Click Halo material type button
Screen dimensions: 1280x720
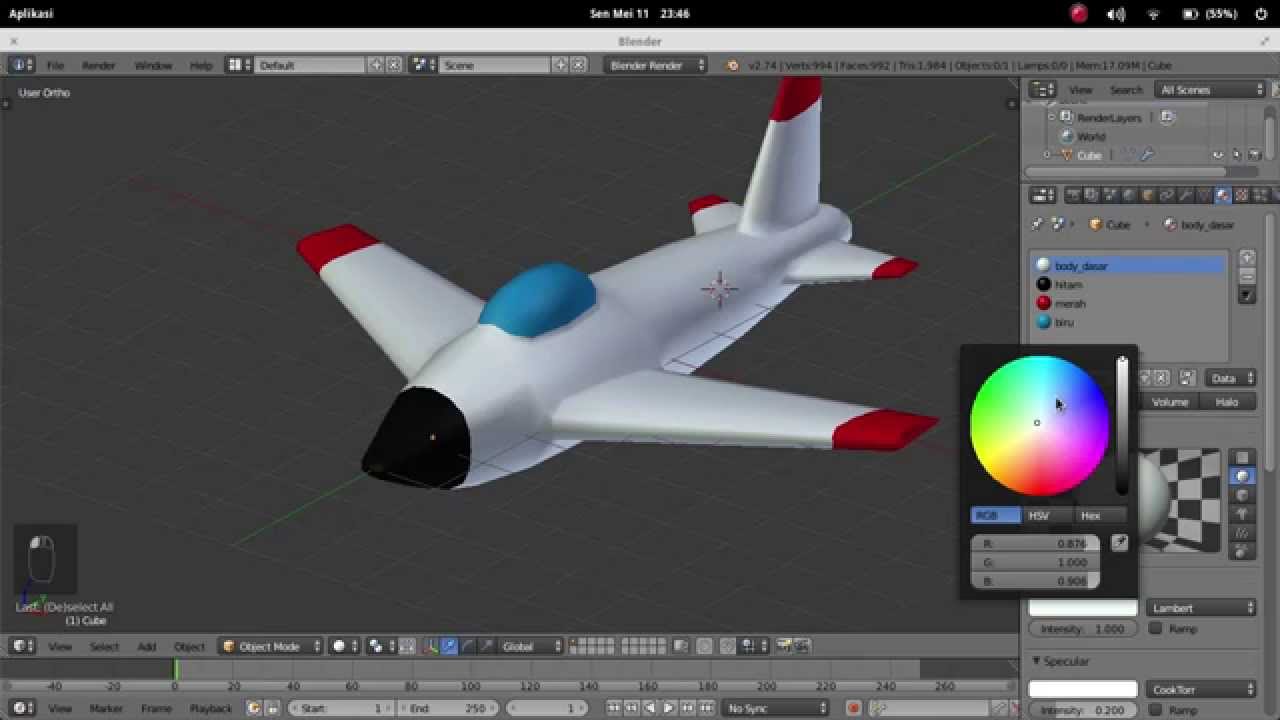pyautogui.click(x=1227, y=402)
